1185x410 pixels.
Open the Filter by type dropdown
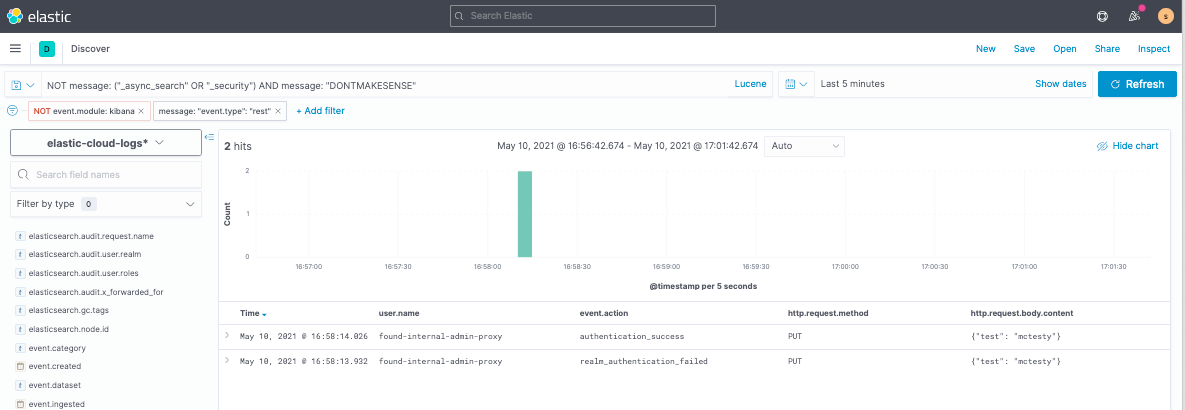pyautogui.click(x=106, y=204)
